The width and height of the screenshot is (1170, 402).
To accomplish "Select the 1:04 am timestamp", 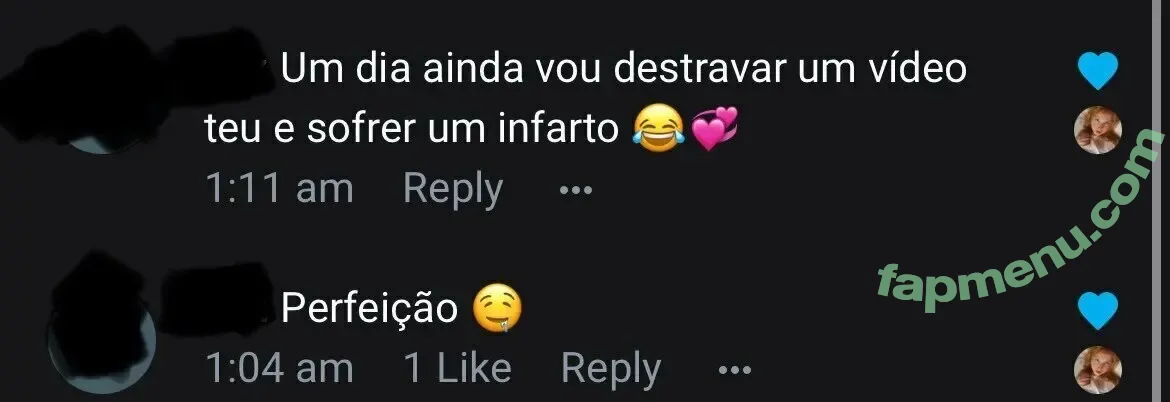I will [278, 368].
